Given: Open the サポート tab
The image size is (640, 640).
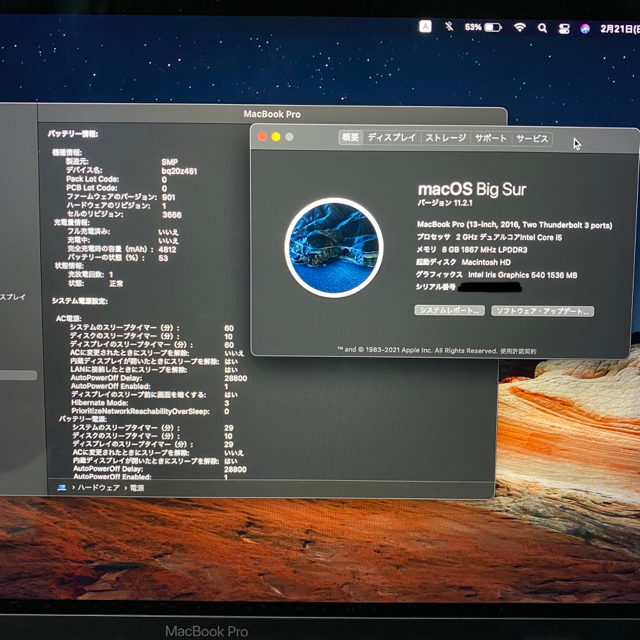Looking at the screenshot, I should pos(490,138).
